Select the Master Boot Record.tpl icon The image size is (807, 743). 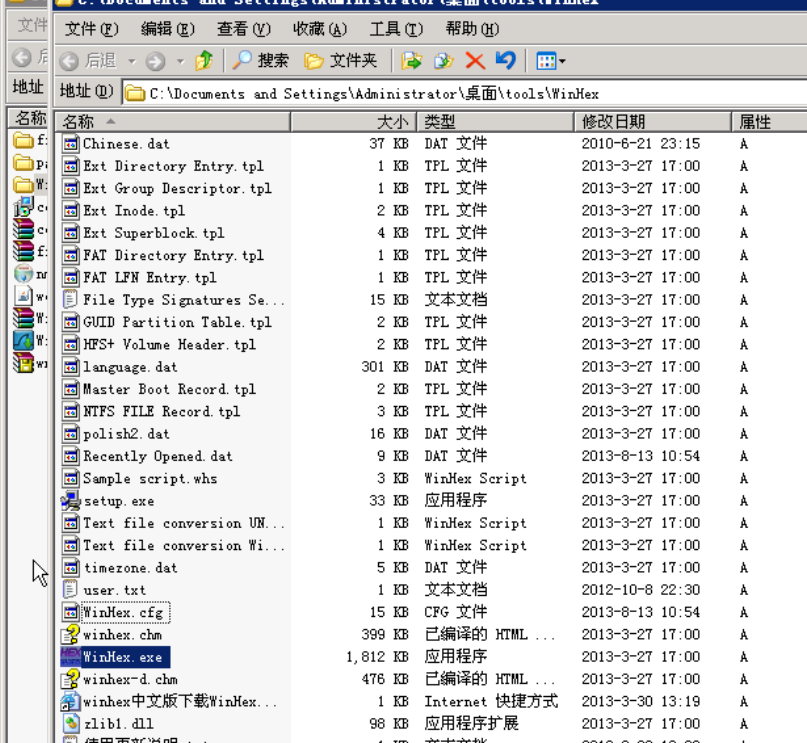[x=71, y=388]
